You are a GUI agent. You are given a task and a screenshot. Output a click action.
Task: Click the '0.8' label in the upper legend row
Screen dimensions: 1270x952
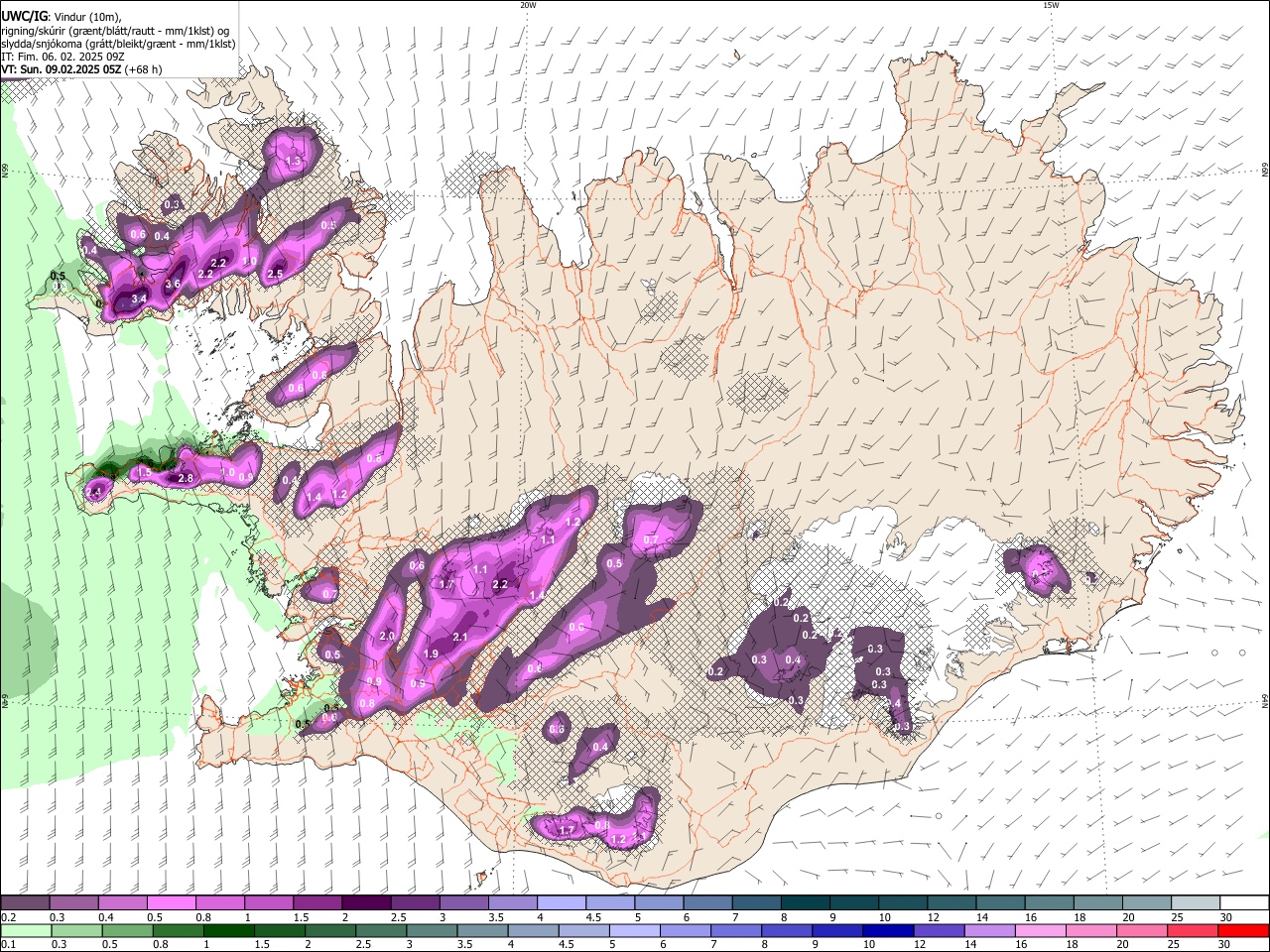point(203,917)
